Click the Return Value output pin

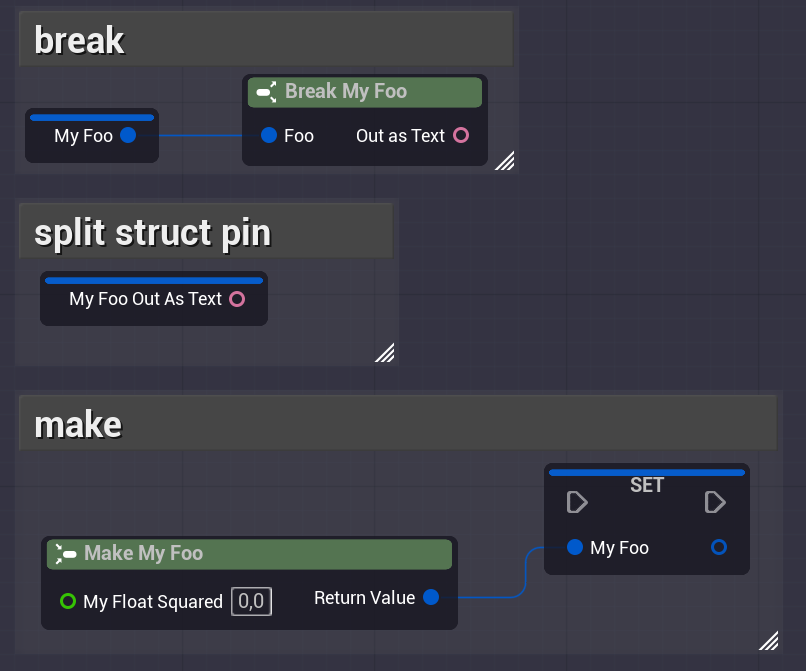431,597
